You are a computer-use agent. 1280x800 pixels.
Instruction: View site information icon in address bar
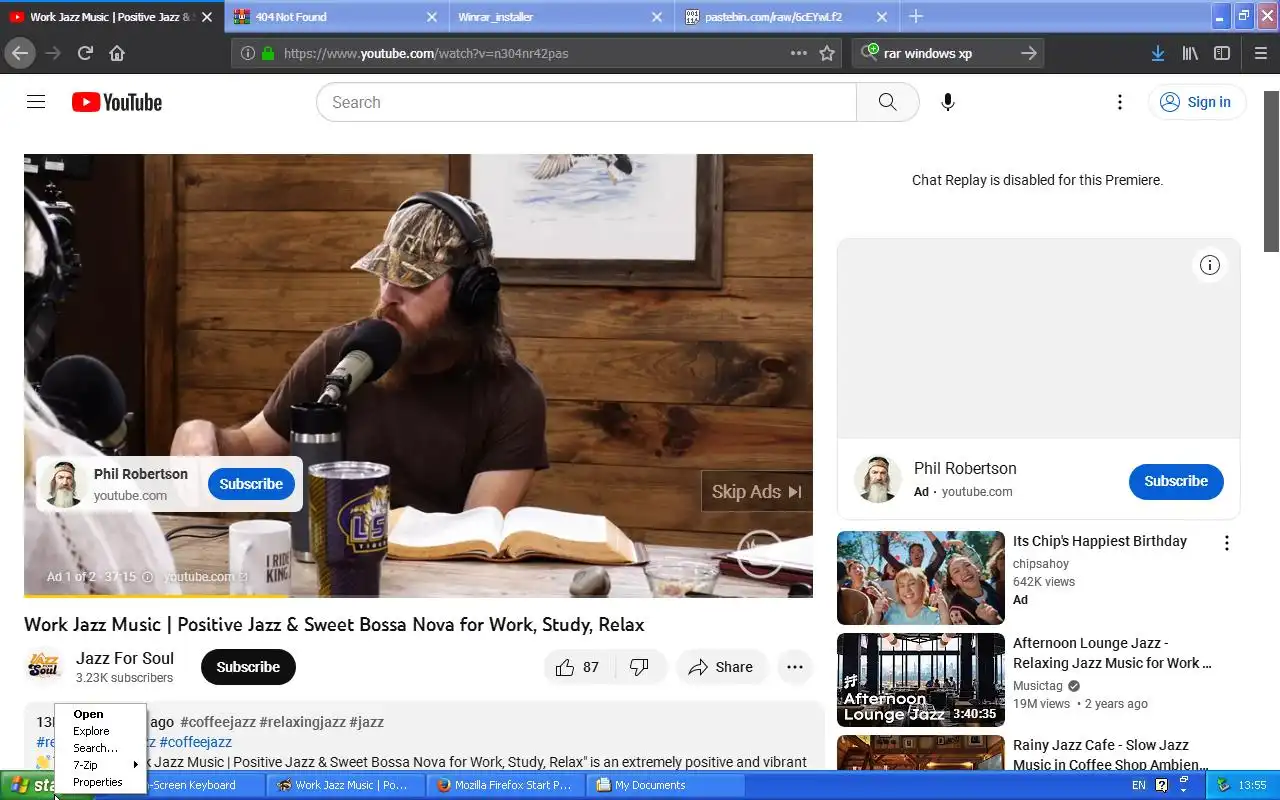tap(247, 53)
